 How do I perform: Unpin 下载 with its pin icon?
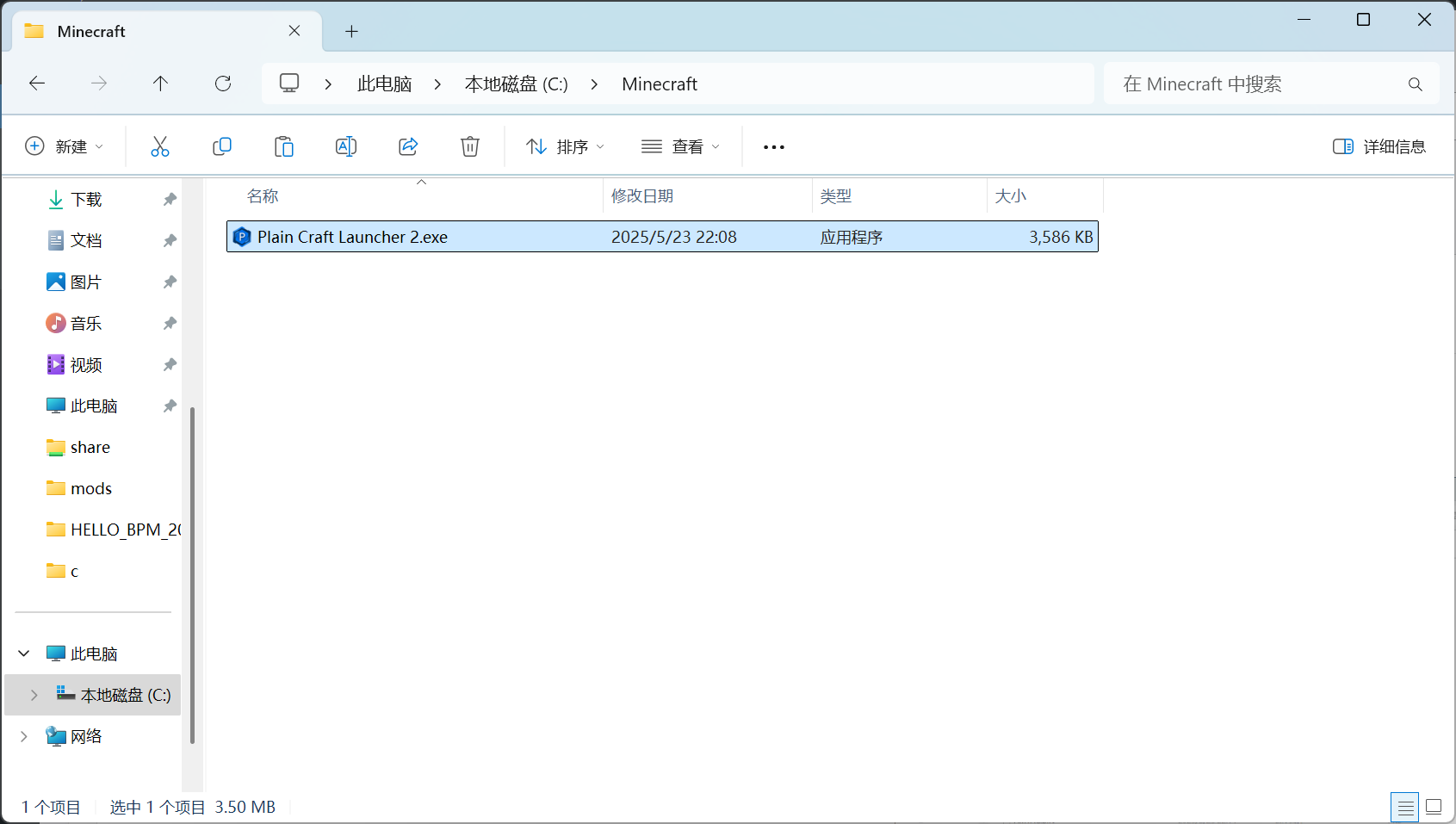[x=170, y=200]
